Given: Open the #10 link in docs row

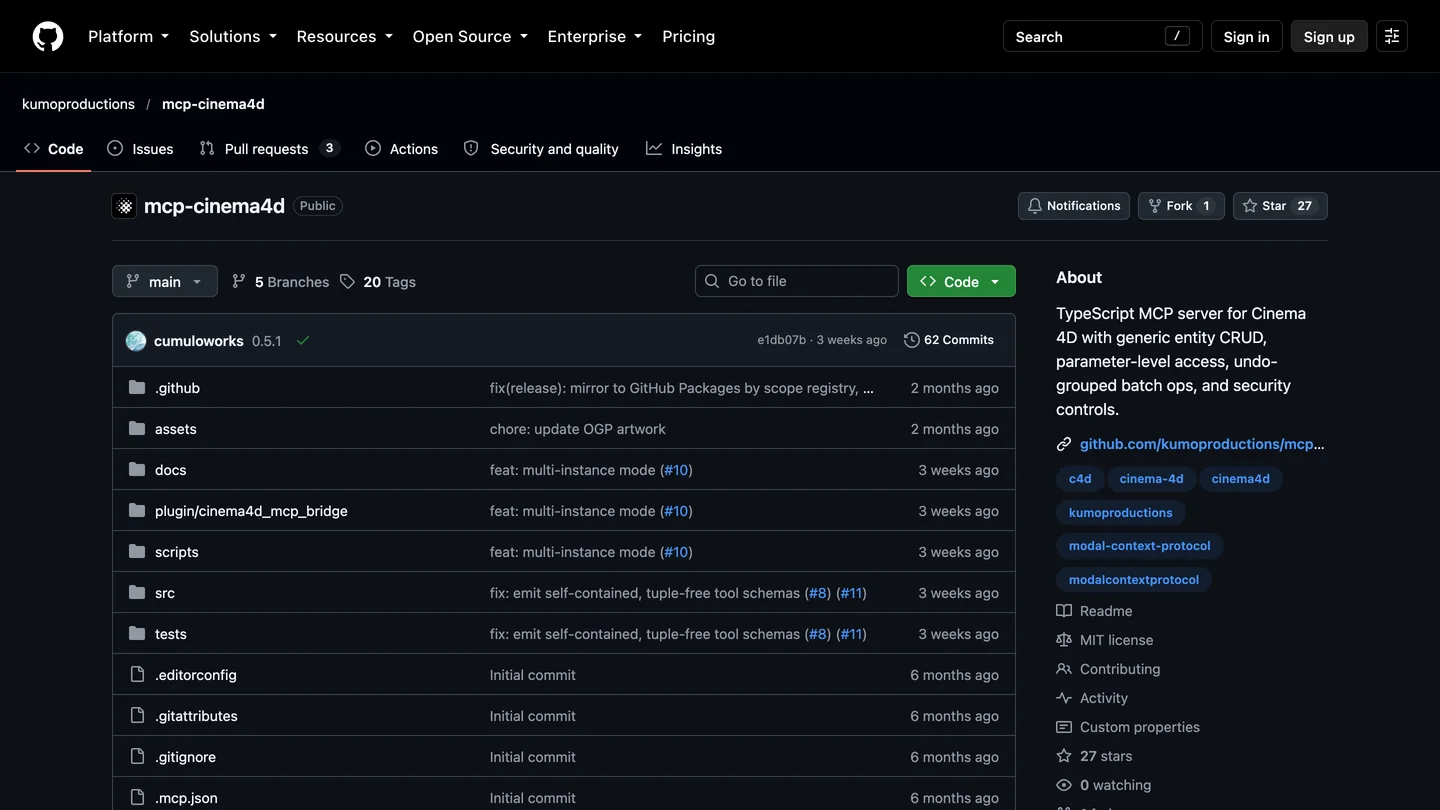Looking at the screenshot, I should click(x=676, y=470).
